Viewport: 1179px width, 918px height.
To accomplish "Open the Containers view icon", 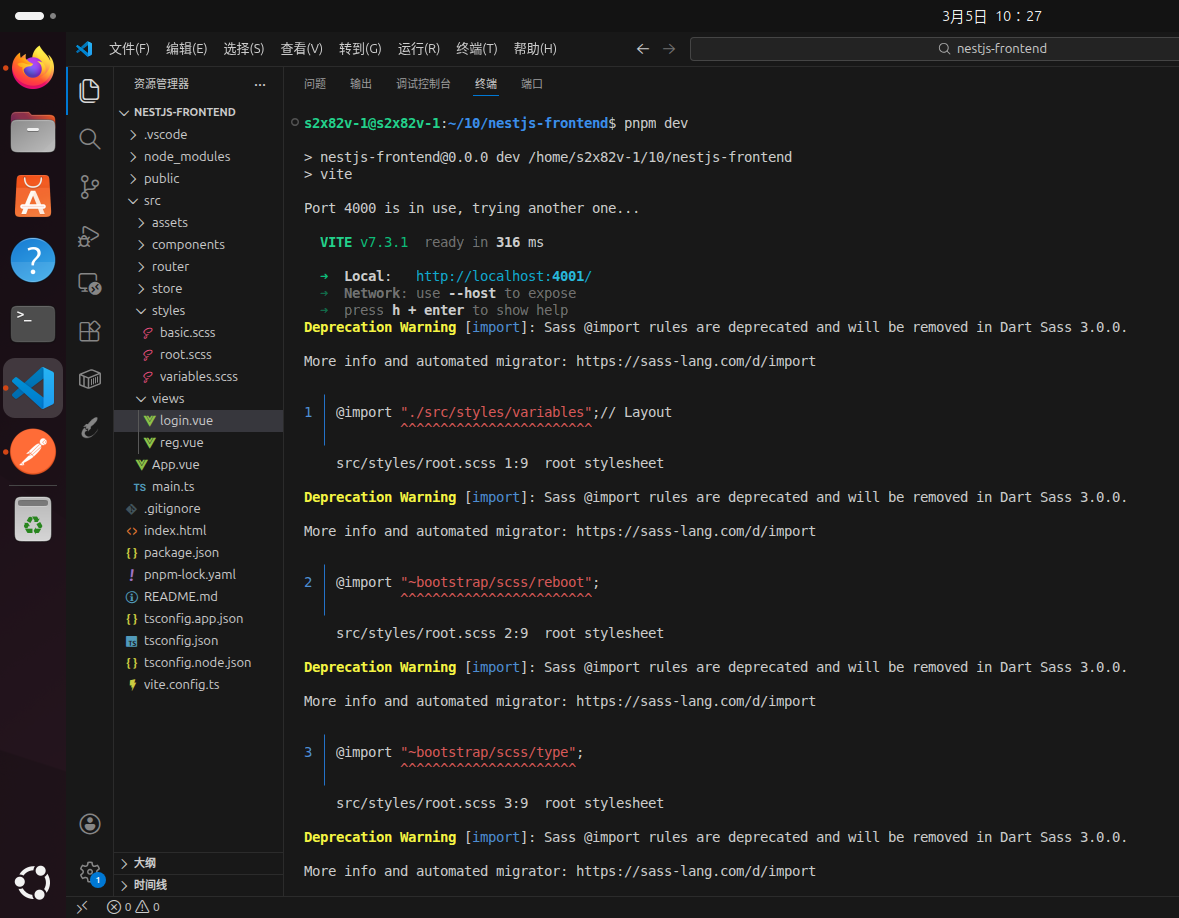I will [x=90, y=379].
